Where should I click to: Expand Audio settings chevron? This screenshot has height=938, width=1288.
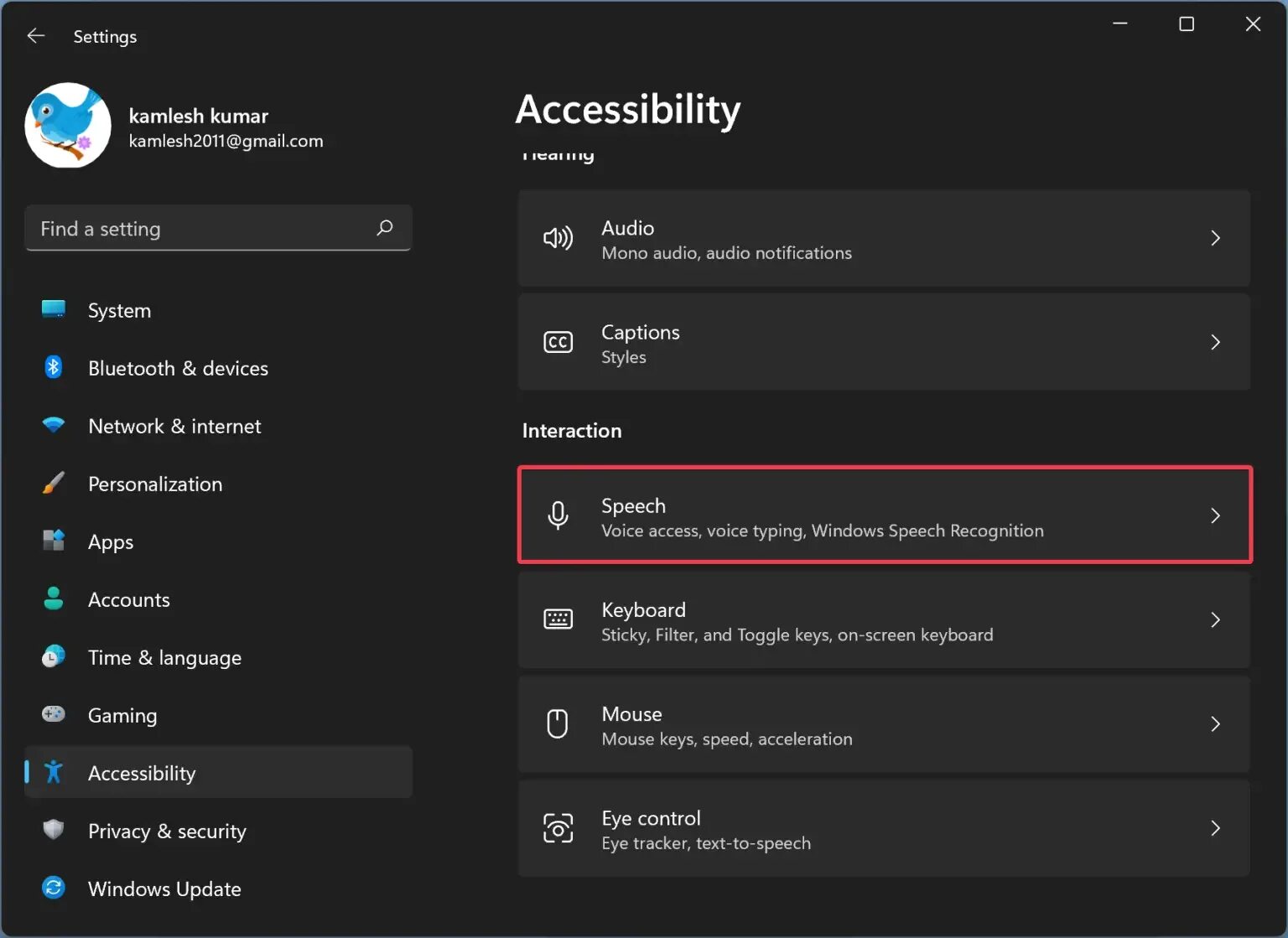tap(1215, 239)
